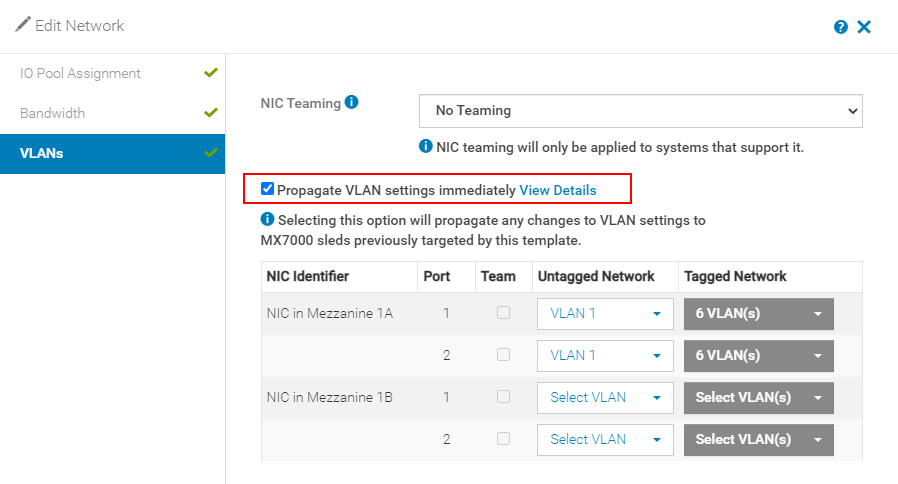The height and width of the screenshot is (484, 898).
Task: Toggle Team checkbox for Mezzanine 1B port 1
Action: (x=504, y=397)
